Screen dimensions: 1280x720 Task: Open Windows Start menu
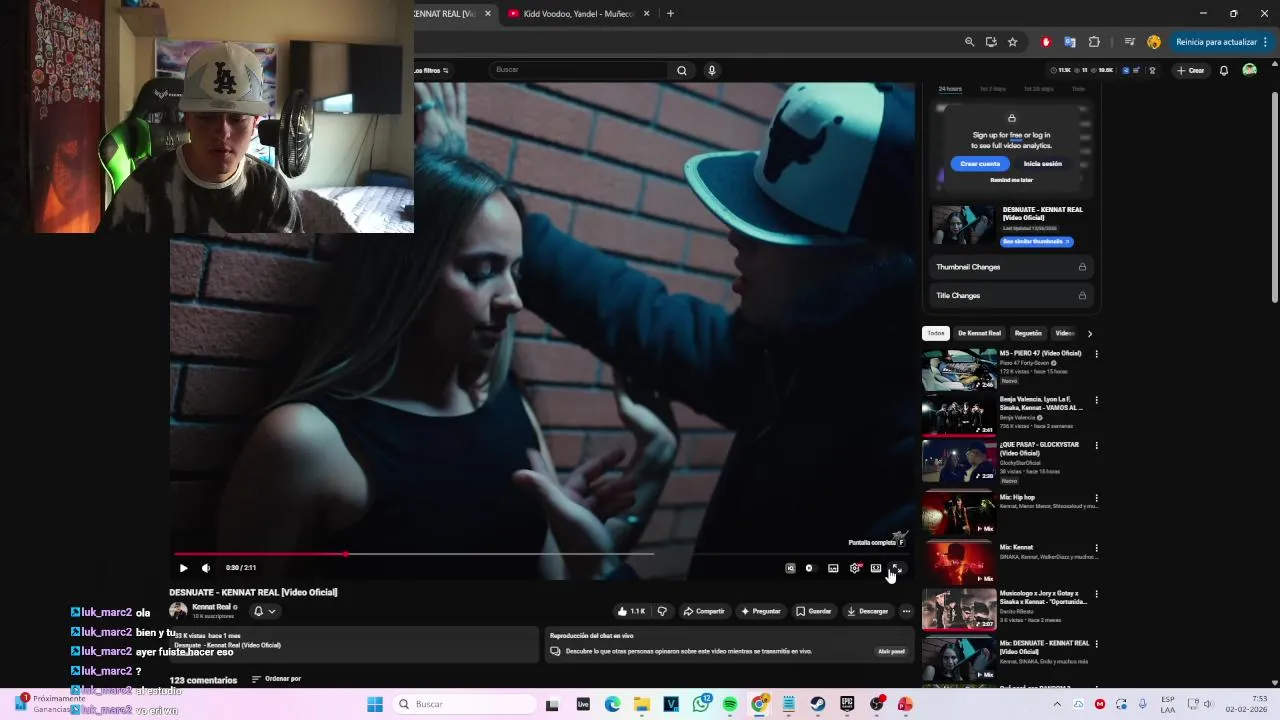pyautogui.click(x=375, y=704)
